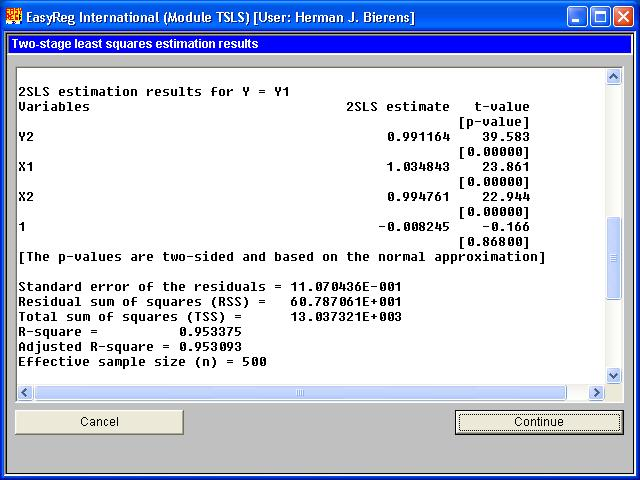Screen dimensions: 640x480
Task: Minimize the EasyReg International window
Action: click(577, 17)
